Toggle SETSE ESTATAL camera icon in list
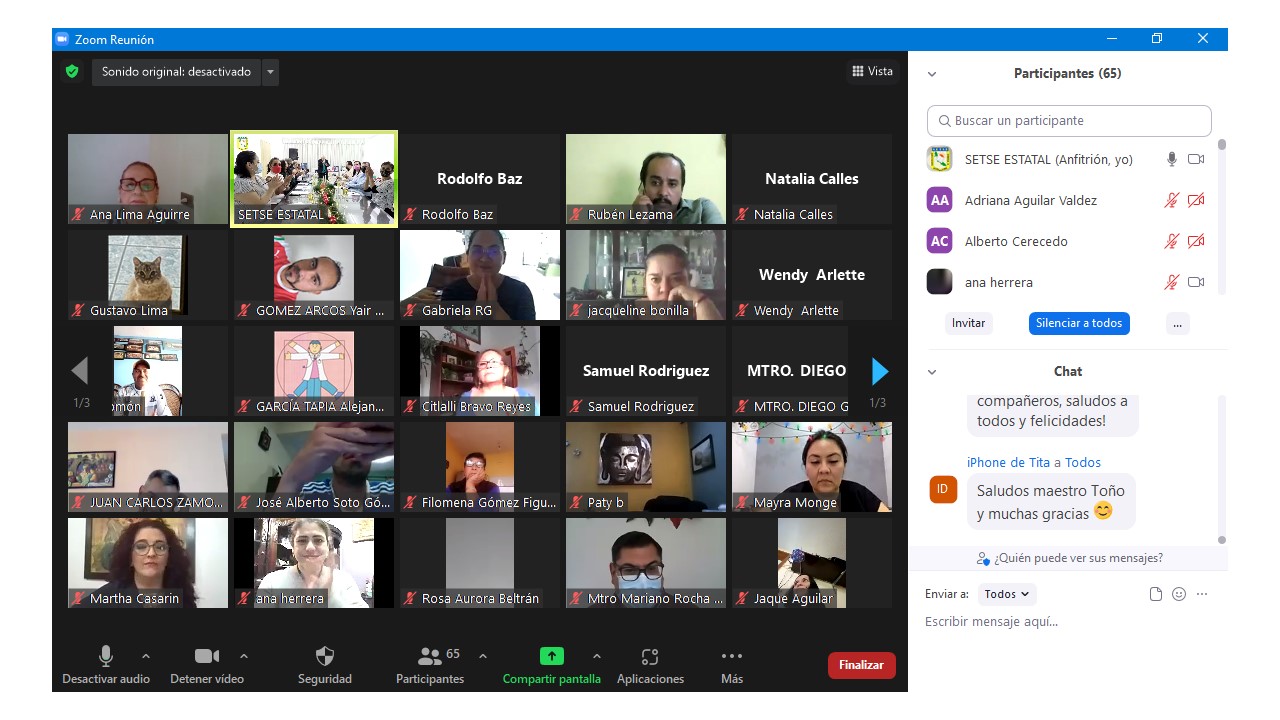 point(1196,159)
